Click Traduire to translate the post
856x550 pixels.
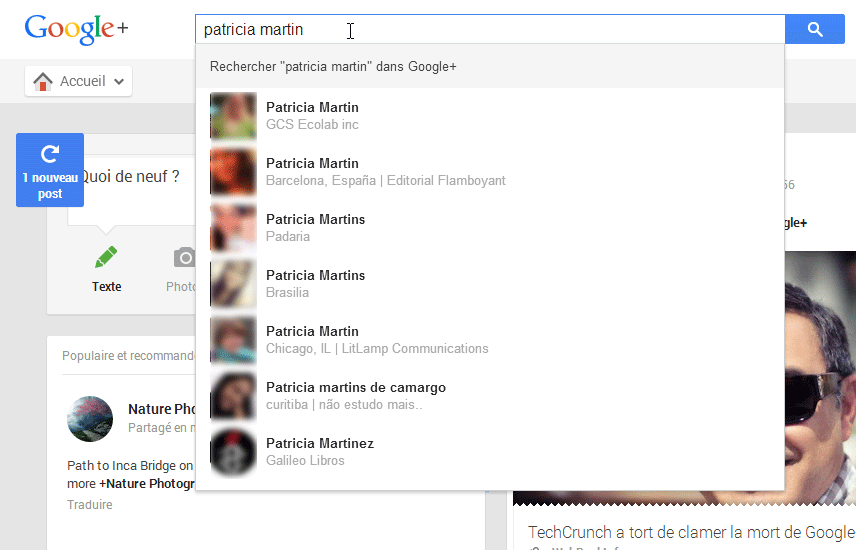point(90,505)
